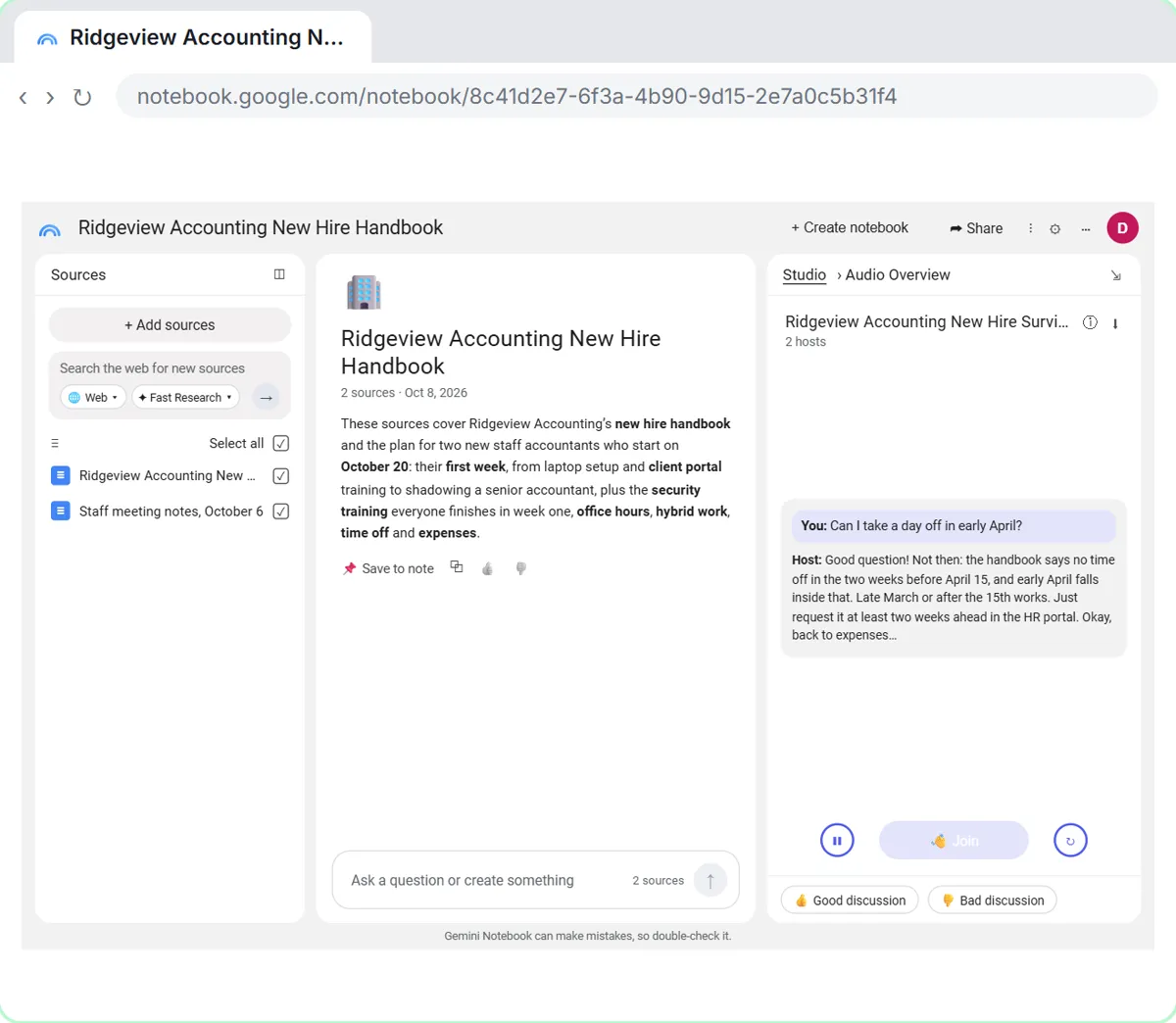
Task: Click the building emoji notebook icon
Action: tap(364, 292)
